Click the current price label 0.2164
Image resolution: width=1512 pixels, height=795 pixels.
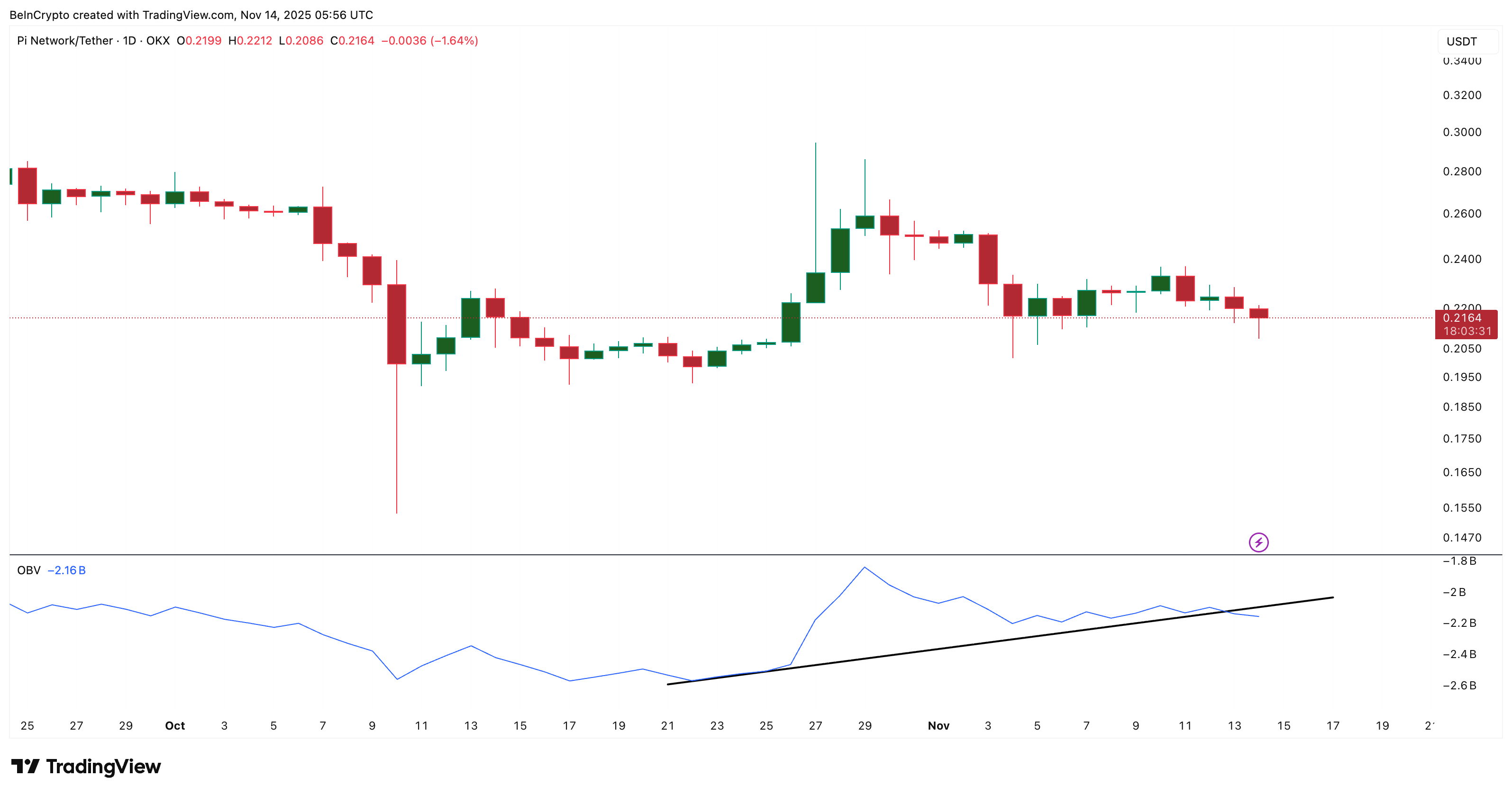1462,317
